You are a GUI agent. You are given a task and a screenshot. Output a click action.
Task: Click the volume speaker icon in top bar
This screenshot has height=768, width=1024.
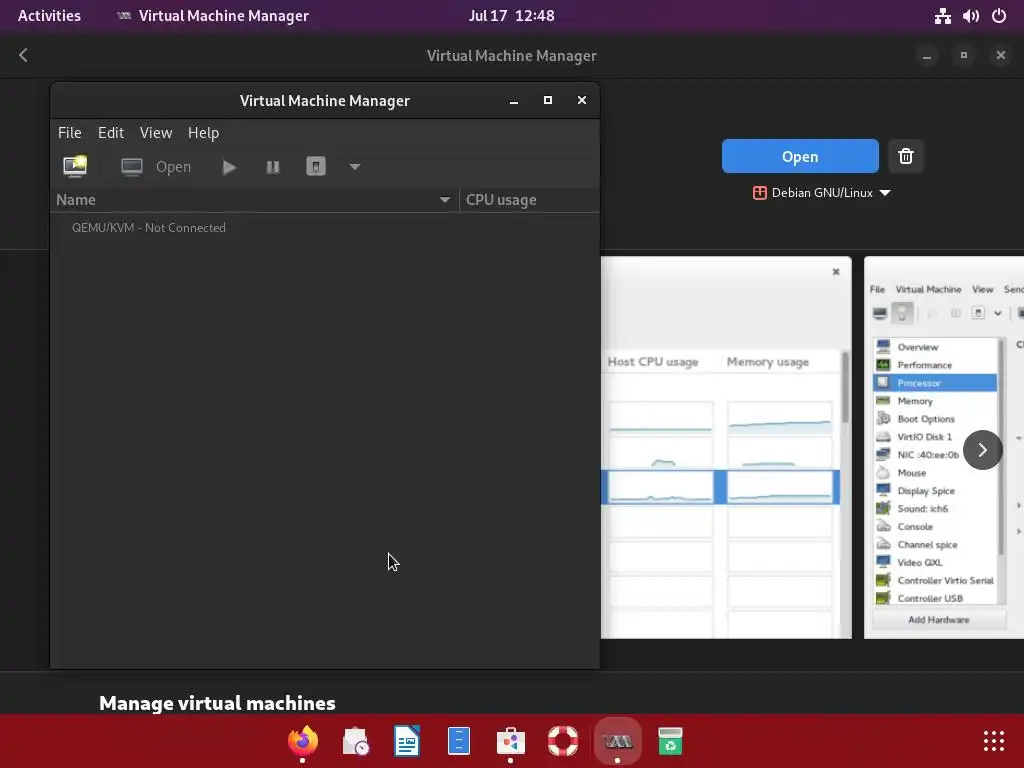coord(970,16)
